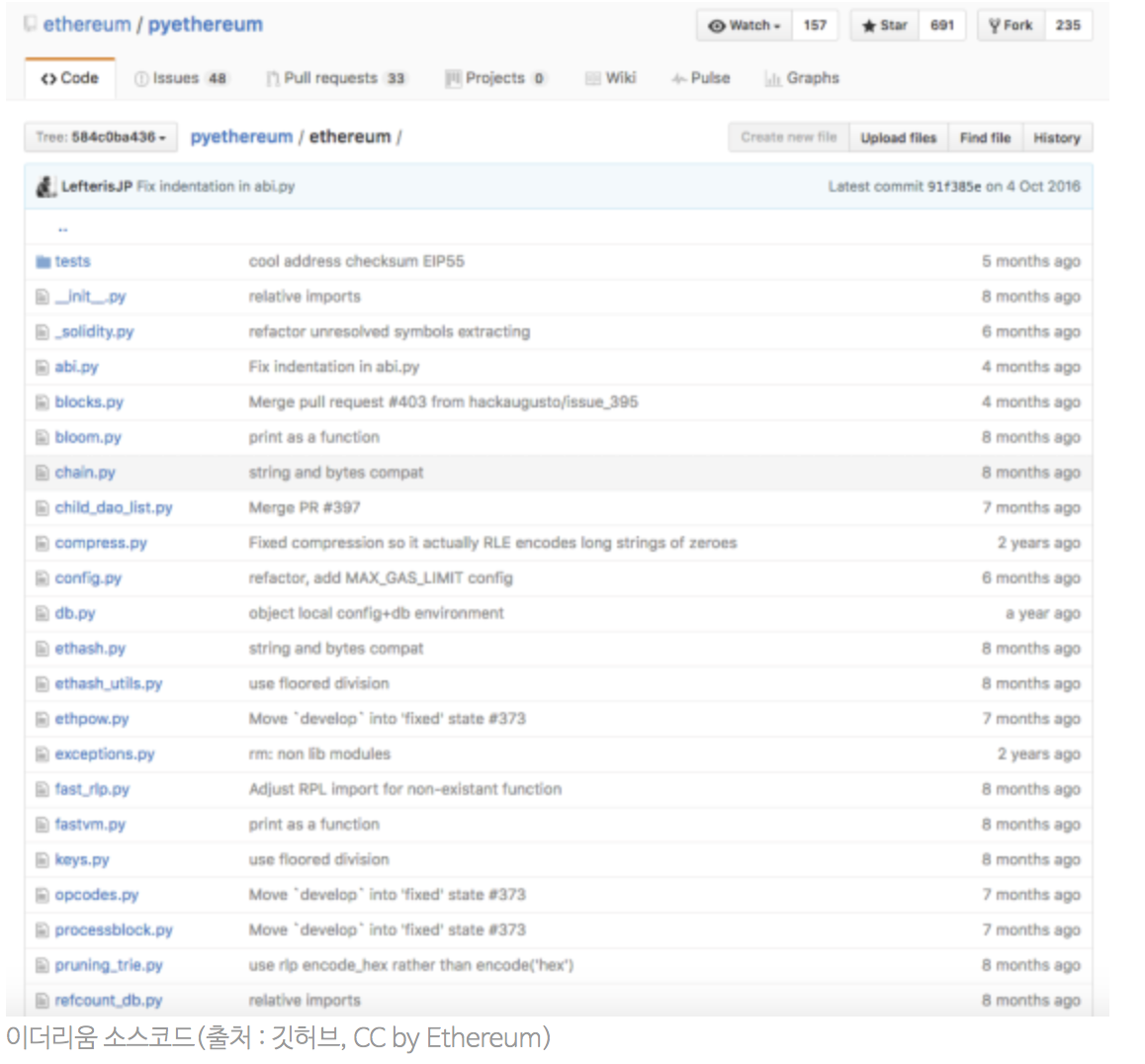The image size is (1145, 1064).
Task: Open commit 'object local config+db environment'
Action: click(x=376, y=613)
